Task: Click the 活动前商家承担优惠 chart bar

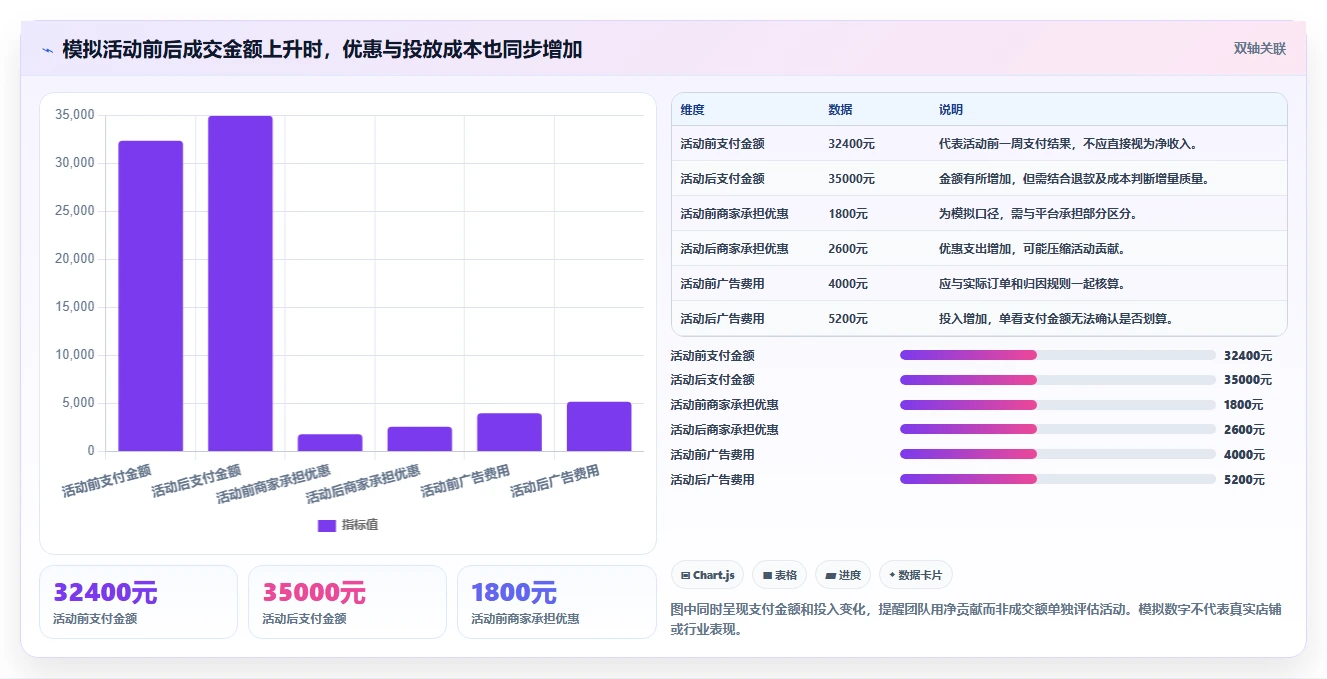Action: (330, 442)
